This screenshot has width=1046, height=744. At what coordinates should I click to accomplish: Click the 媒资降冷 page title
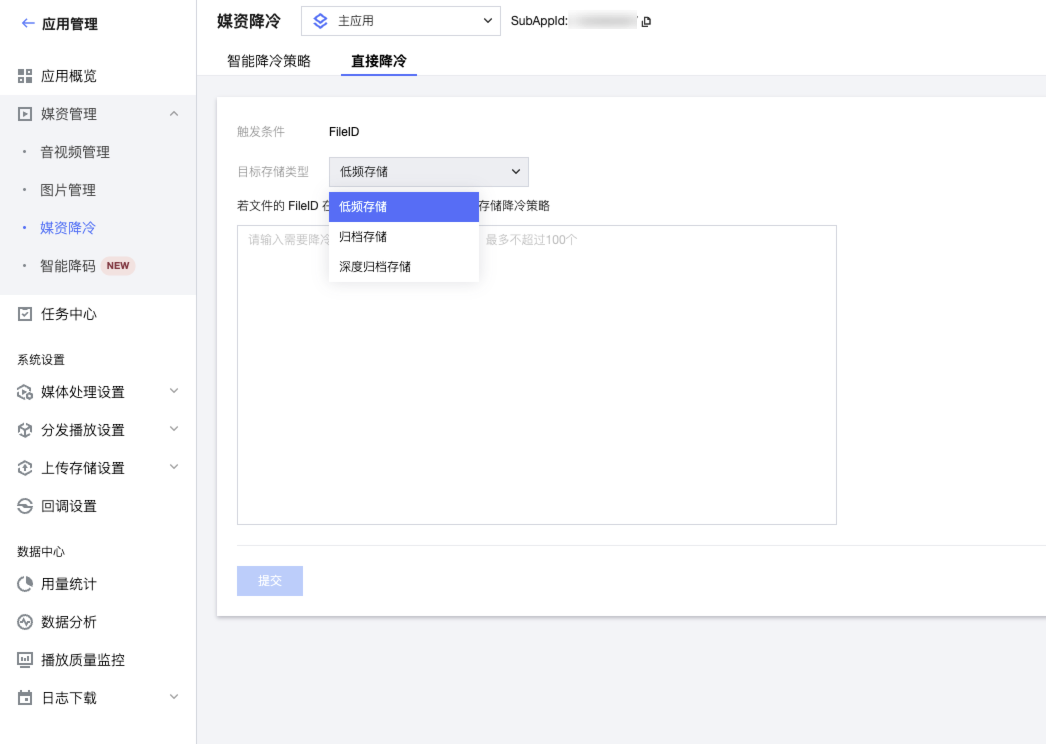[x=249, y=21]
